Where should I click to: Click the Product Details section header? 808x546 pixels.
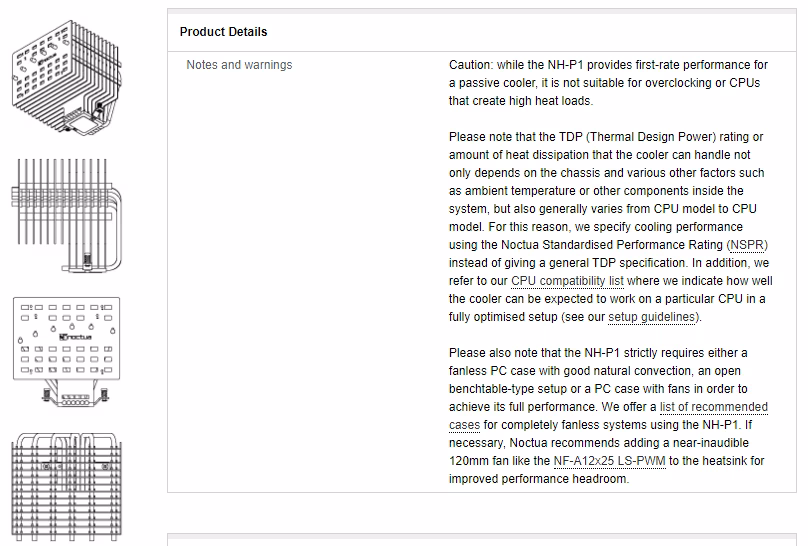tap(223, 32)
